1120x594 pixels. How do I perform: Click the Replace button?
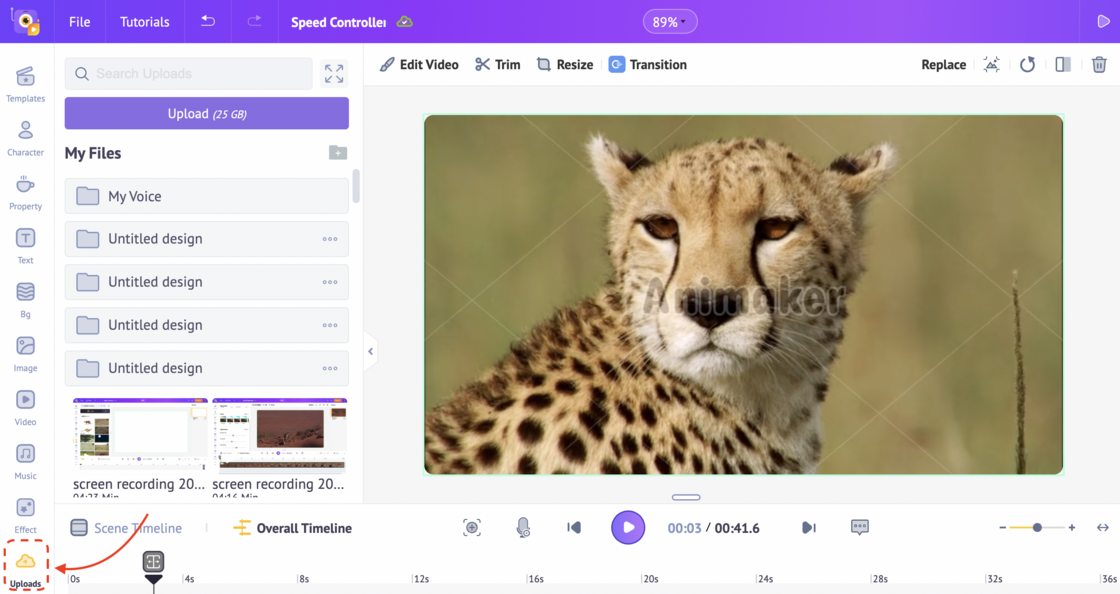pos(943,65)
